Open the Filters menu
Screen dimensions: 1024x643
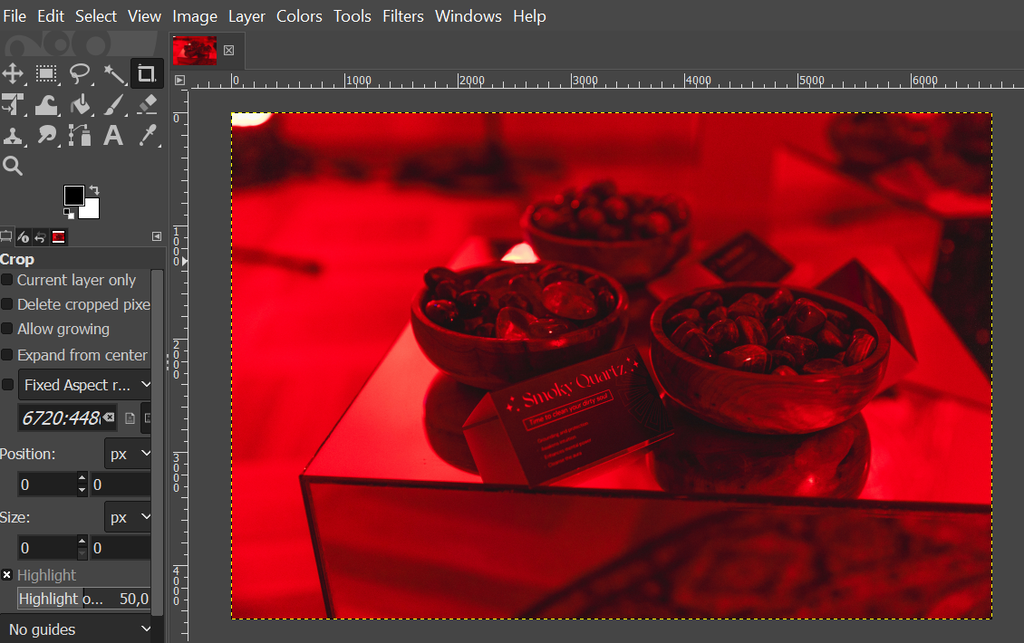(403, 16)
